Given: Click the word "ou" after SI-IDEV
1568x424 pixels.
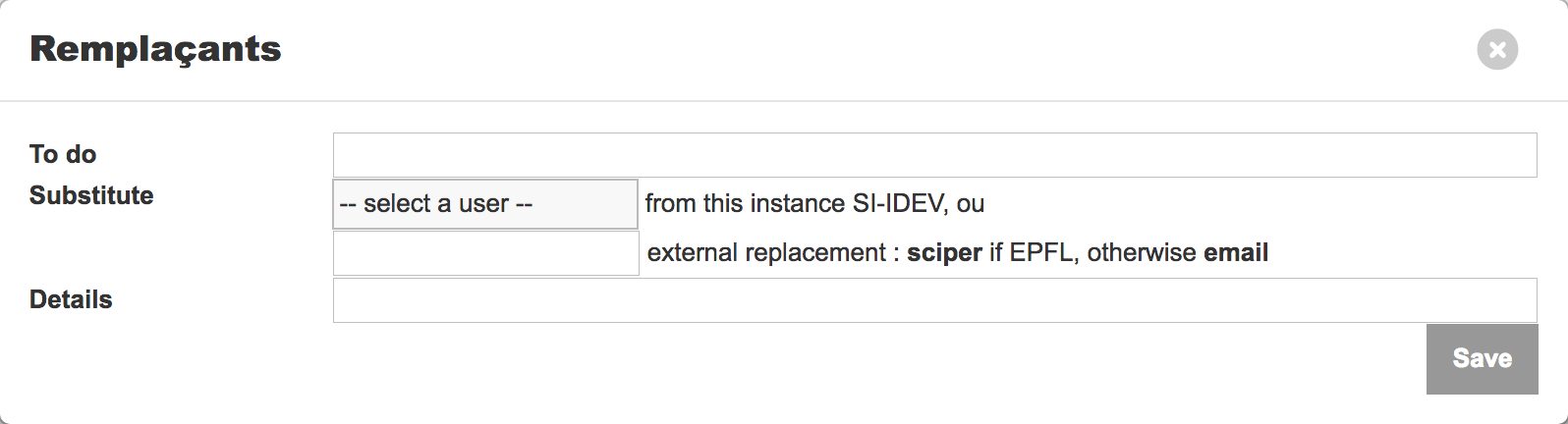Looking at the screenshot, I should pos(971,204).
